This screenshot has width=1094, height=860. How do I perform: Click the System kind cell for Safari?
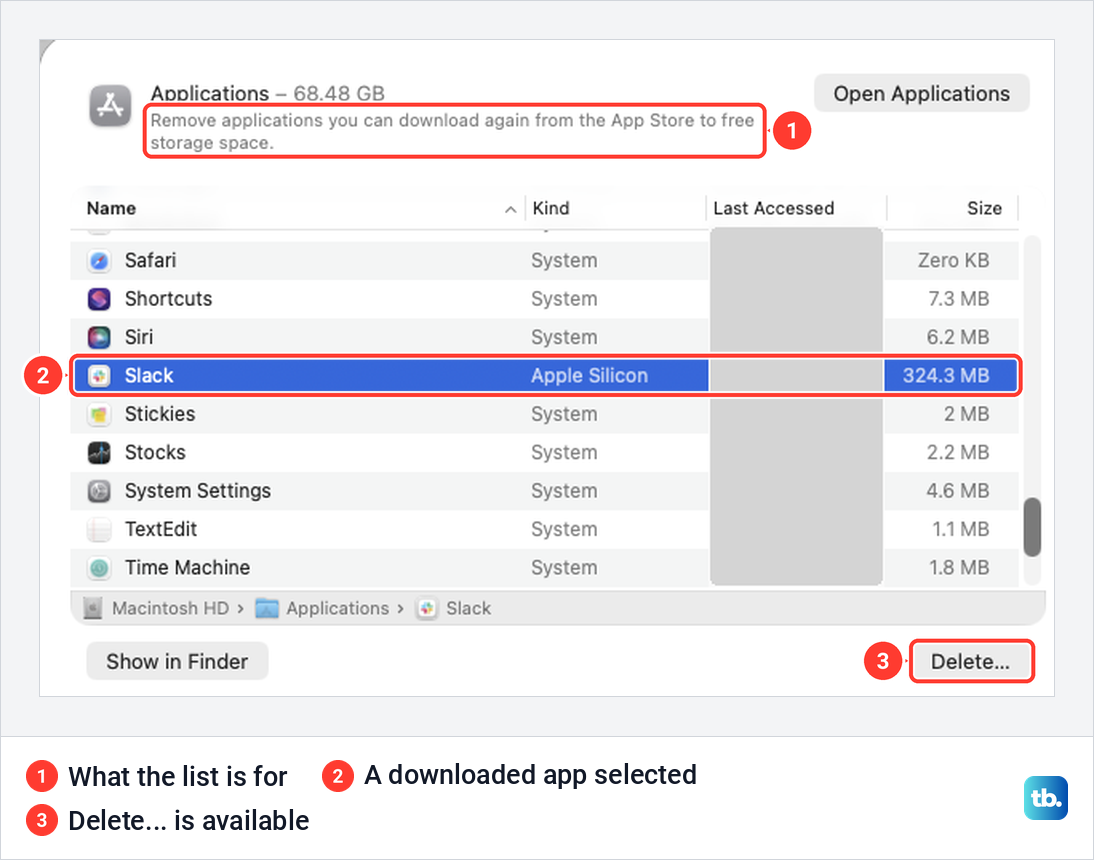click(x=564, y=261)
